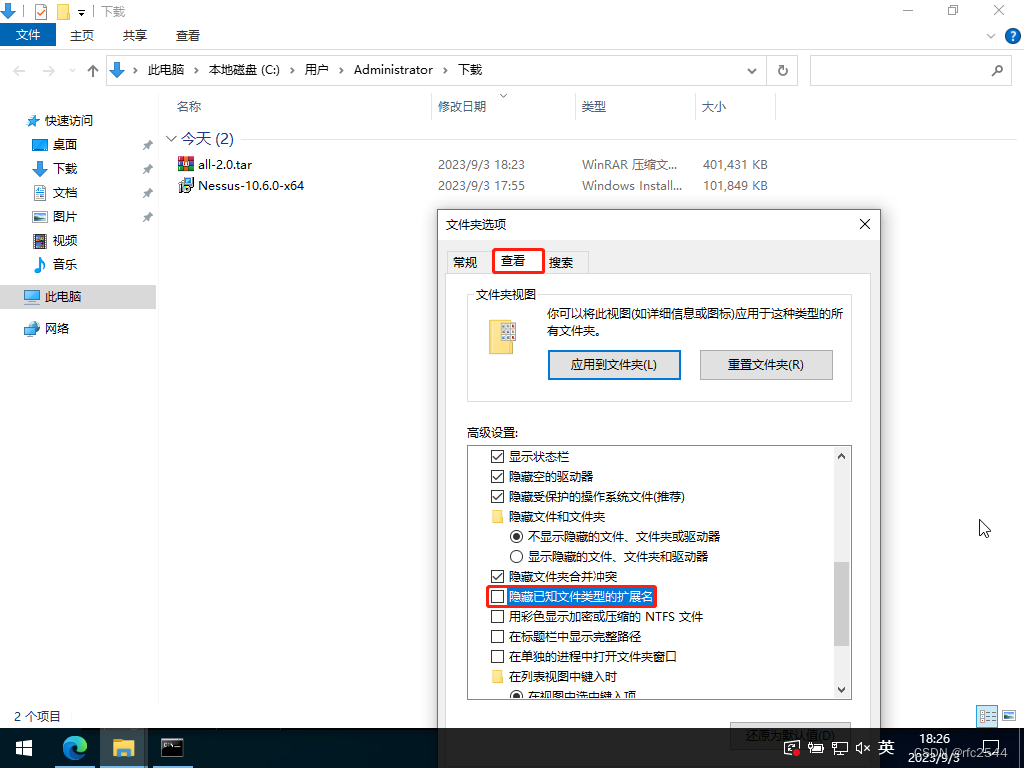Go forward using the forward arrow
The image size is (1024, 768).
pos(48,71)
